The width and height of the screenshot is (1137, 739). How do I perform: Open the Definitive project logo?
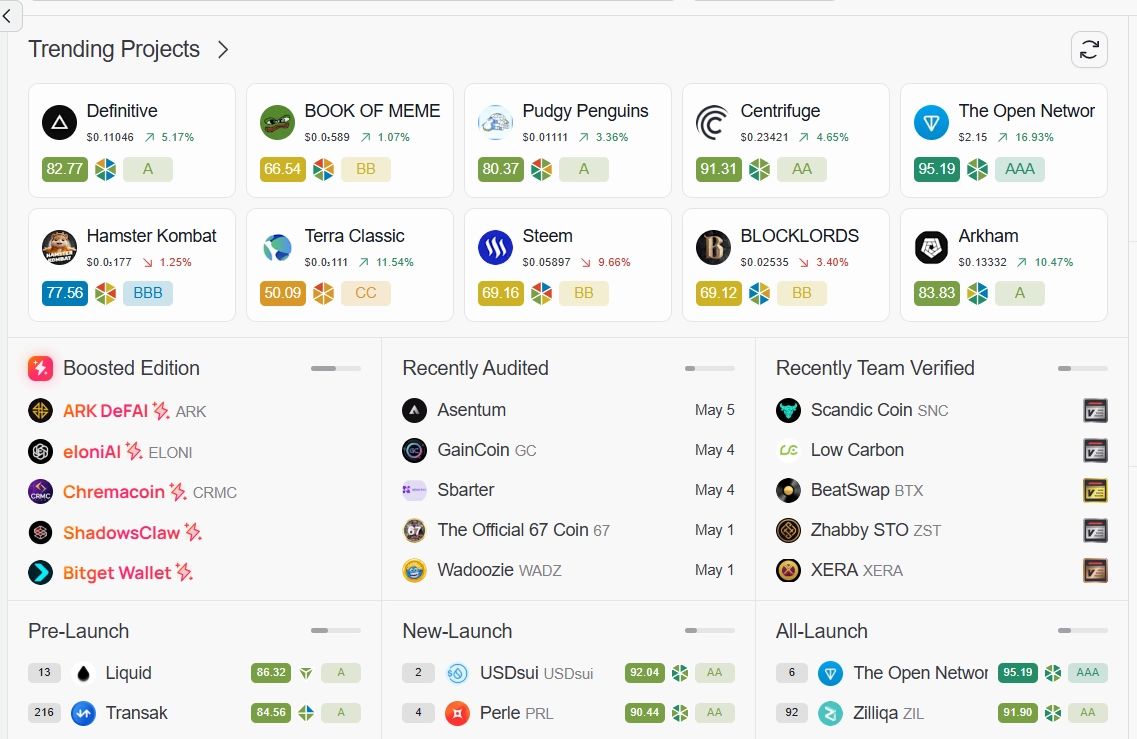(59, 123)
